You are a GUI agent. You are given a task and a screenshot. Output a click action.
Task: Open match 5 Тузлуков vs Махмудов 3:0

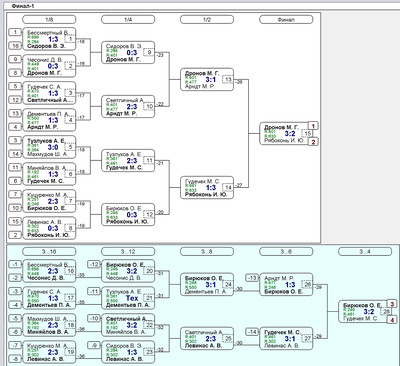tap(49, 147)
